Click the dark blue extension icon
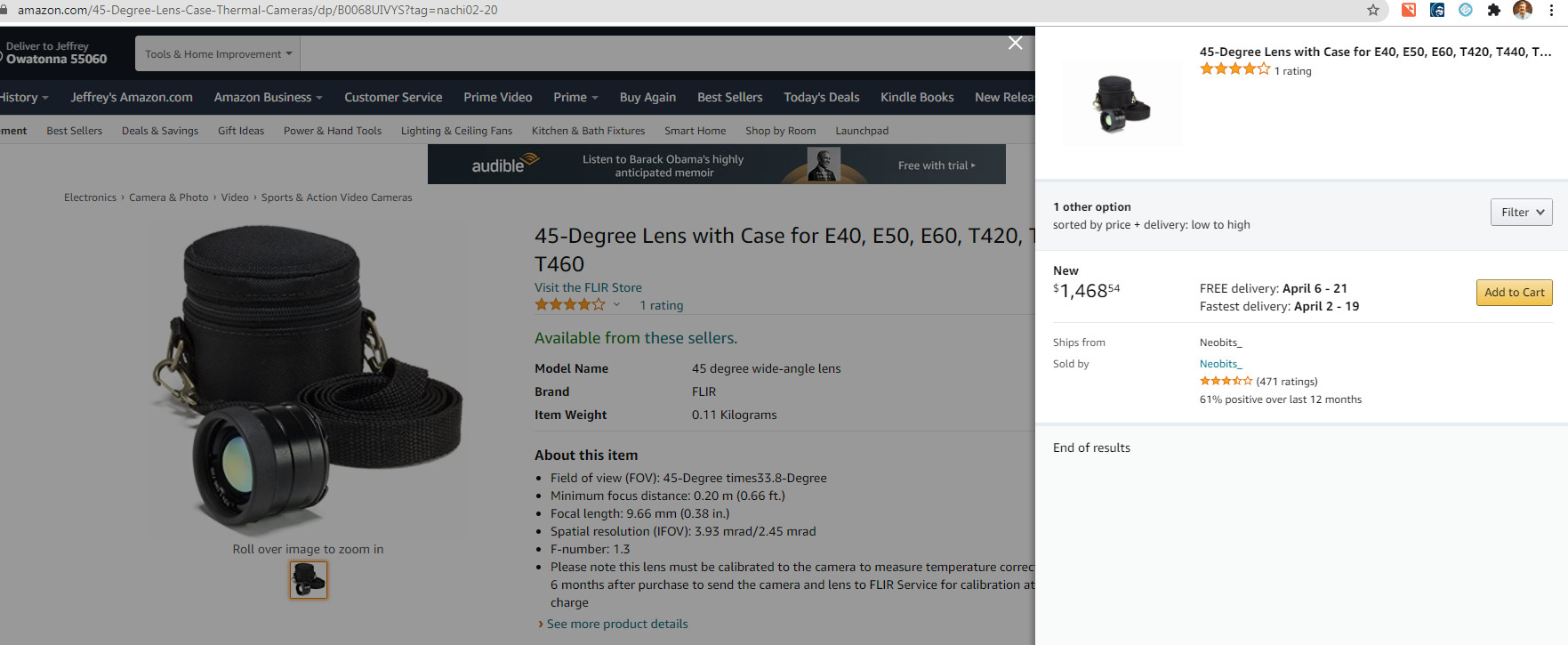This screenshot has height=645, width=1568. [x=1437, y=10]
